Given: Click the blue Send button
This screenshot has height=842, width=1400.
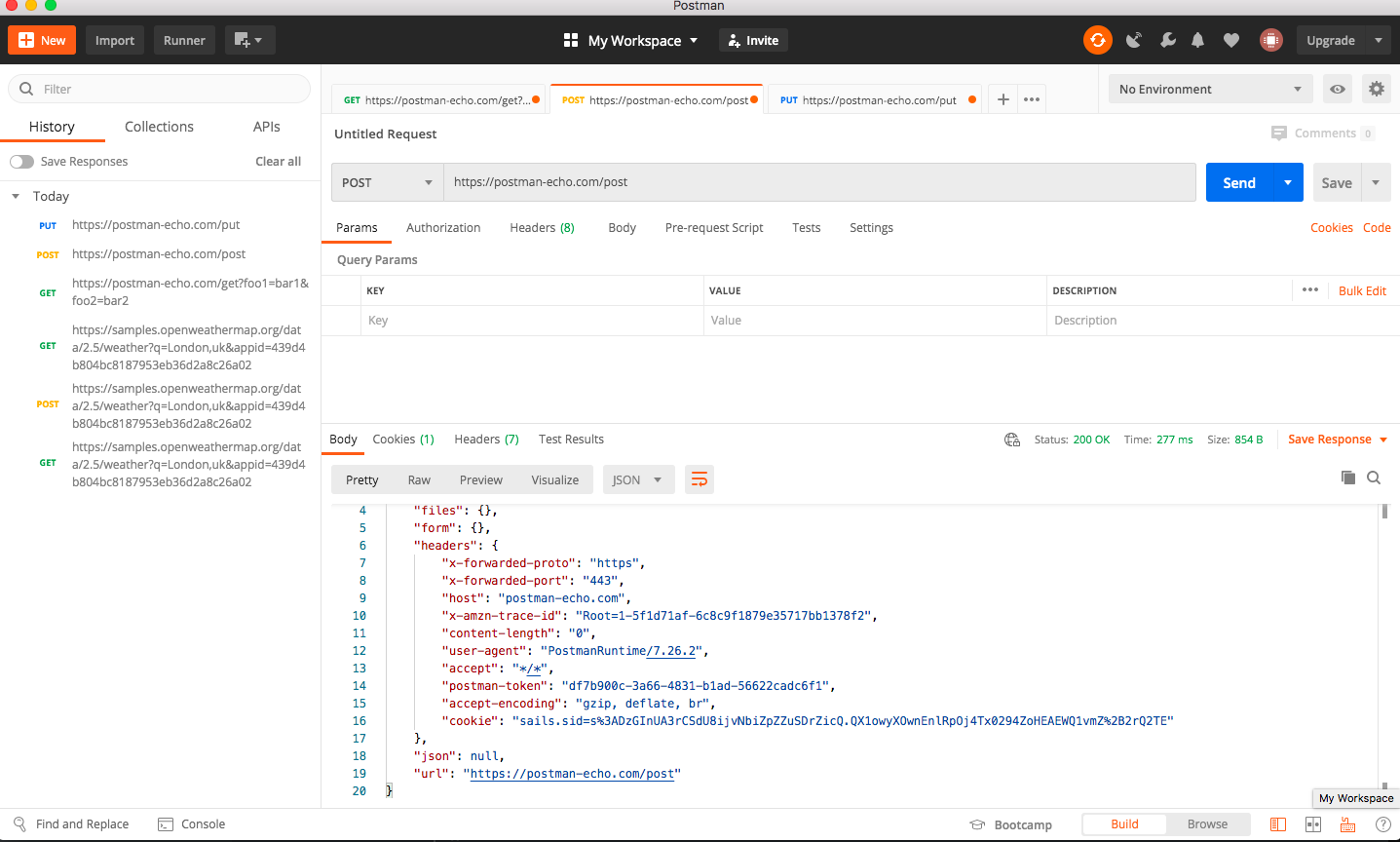Looking at the screenshot, I should point(1239,182).
